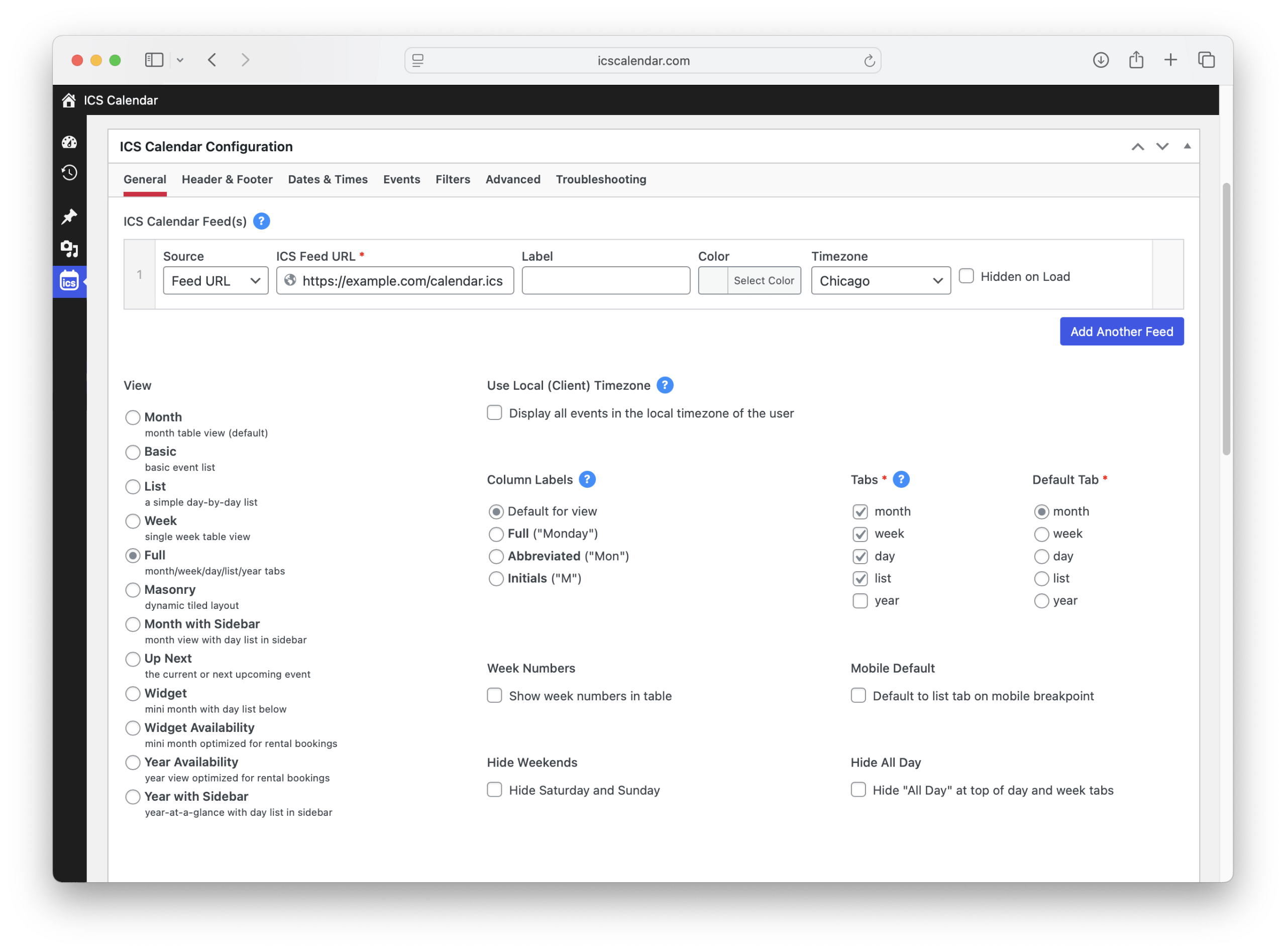Toggle the Safari sidebar button
The width and height of the screenshot is (1286, 952).
pyautogui.click(x=154, y=60)
